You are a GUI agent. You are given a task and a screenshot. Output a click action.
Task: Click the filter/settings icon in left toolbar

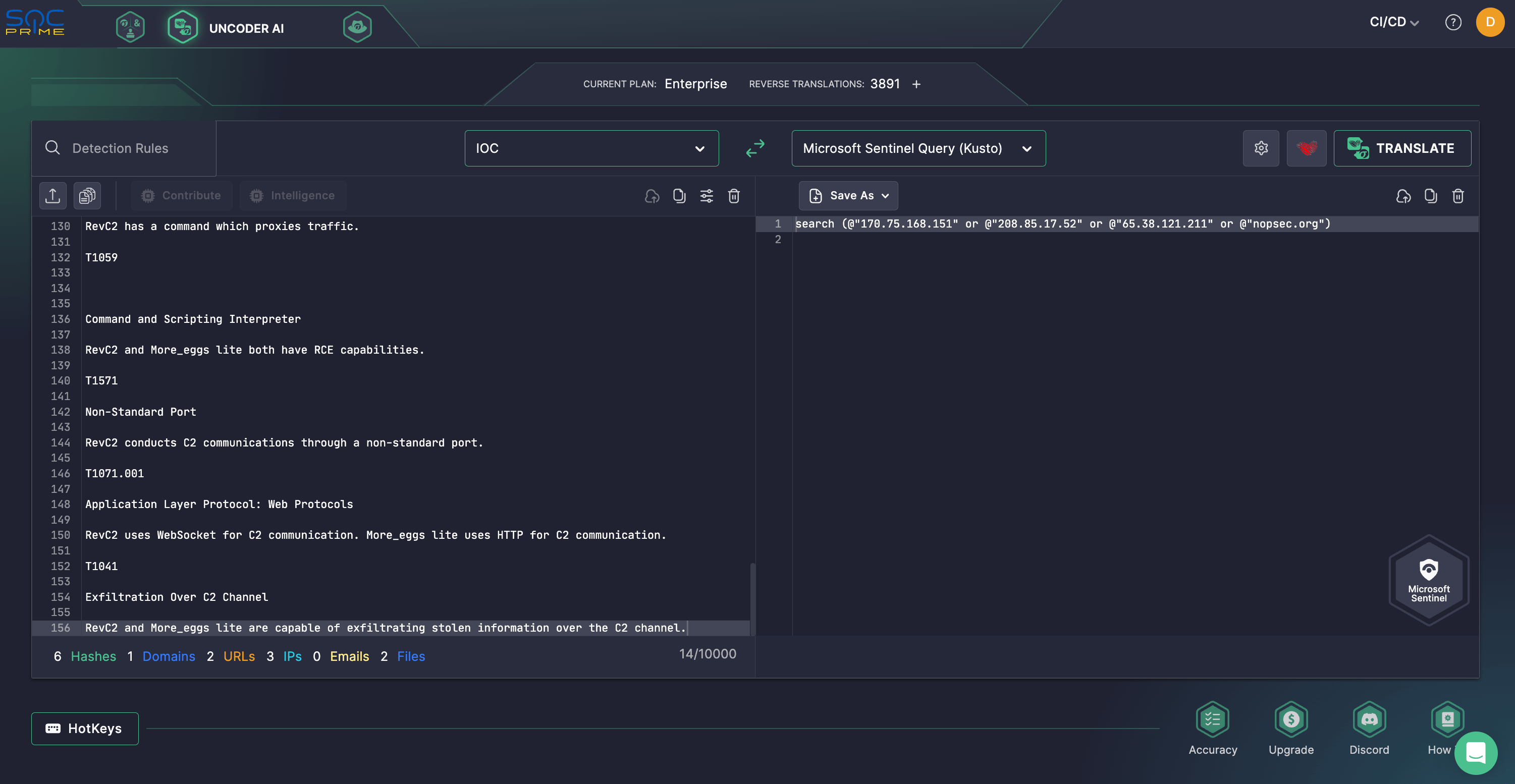pyautogui.click(x=707, y=196)
